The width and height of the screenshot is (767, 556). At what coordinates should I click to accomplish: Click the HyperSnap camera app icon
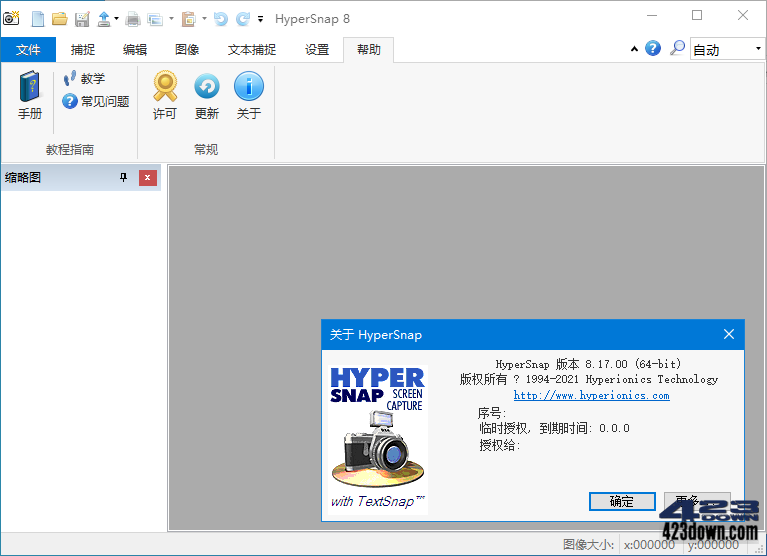pyautogui.click(x=11, y=19)
